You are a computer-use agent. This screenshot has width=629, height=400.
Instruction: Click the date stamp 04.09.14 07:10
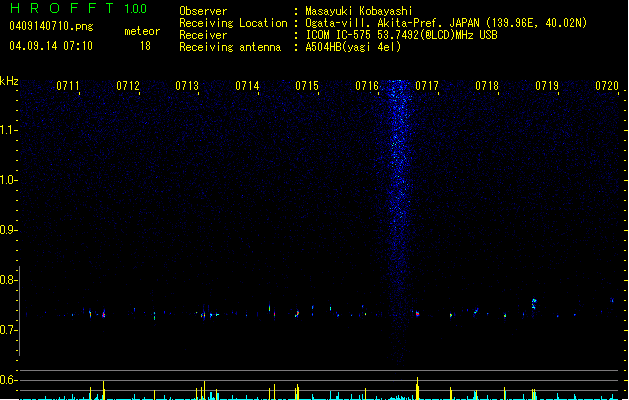(x=51, y=46)
